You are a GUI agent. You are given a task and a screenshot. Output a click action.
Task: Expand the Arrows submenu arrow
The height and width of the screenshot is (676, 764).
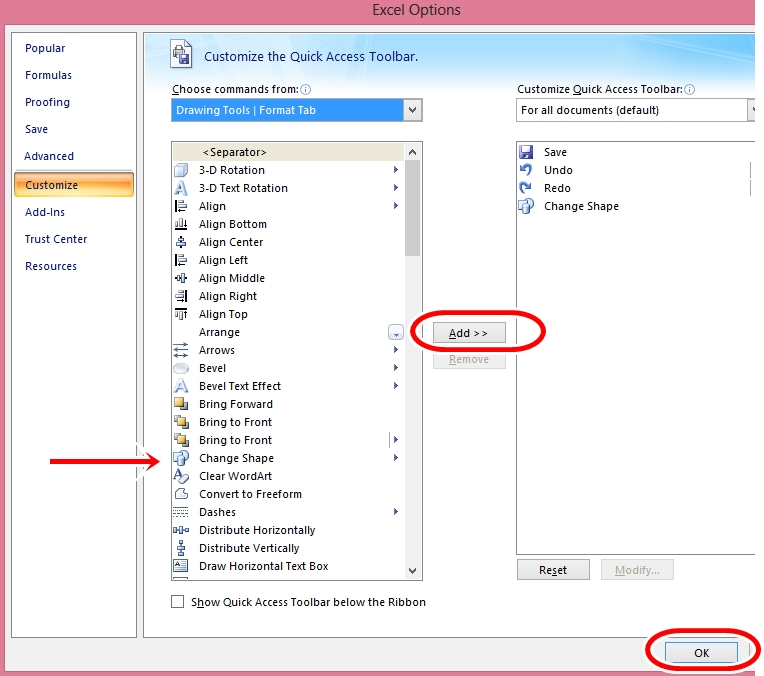tap(396, 349)
